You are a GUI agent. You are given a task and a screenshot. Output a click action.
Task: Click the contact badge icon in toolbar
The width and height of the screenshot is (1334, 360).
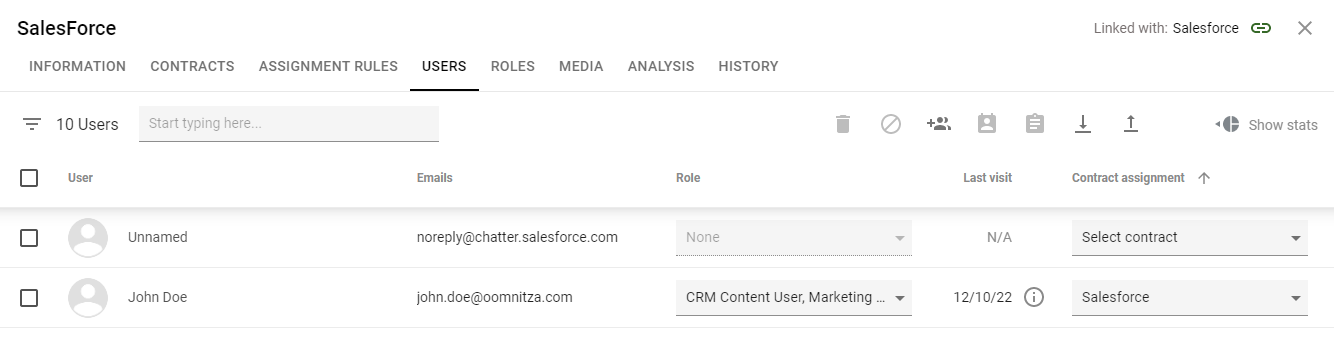tap(987, 124)
